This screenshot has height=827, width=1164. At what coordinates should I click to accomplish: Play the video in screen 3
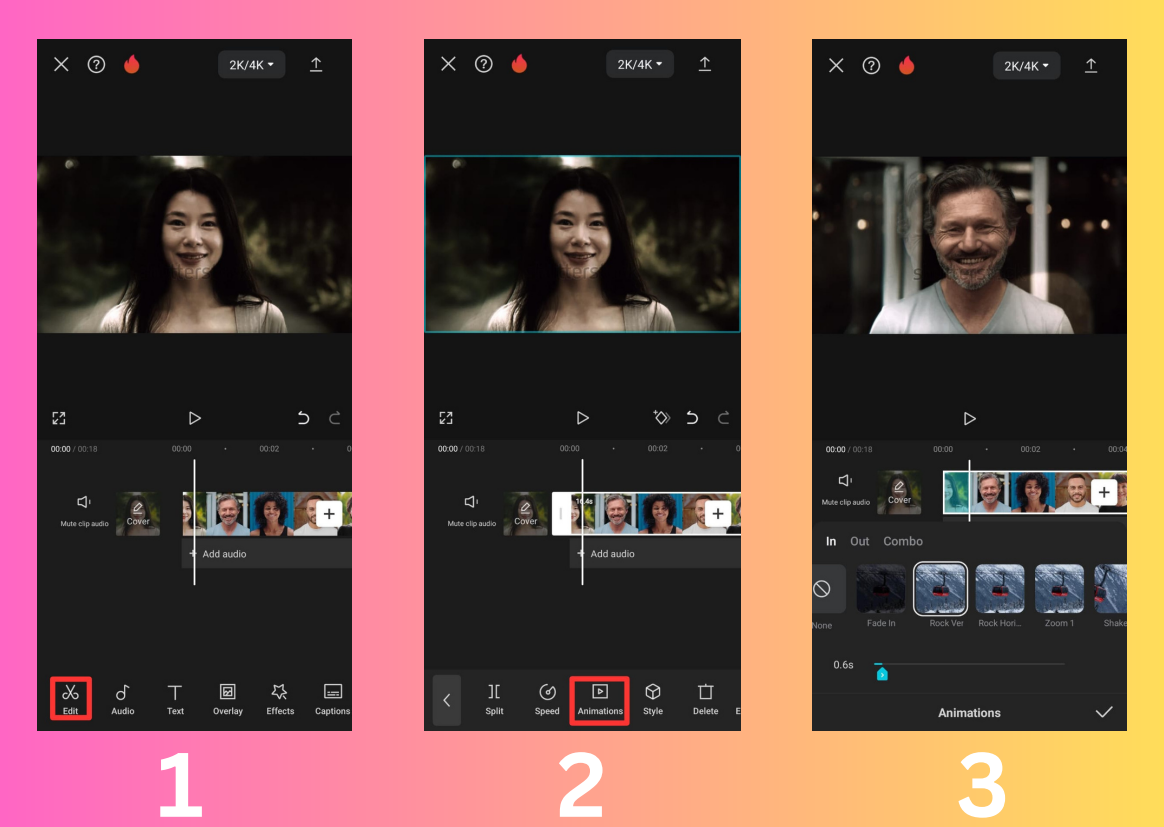[970, 419]
